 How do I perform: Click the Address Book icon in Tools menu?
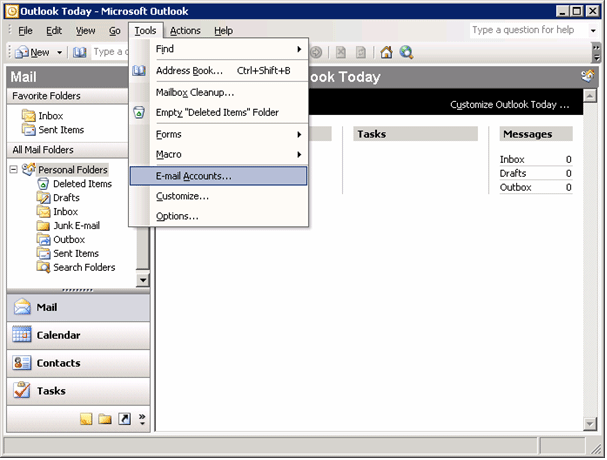pos(139,71)
